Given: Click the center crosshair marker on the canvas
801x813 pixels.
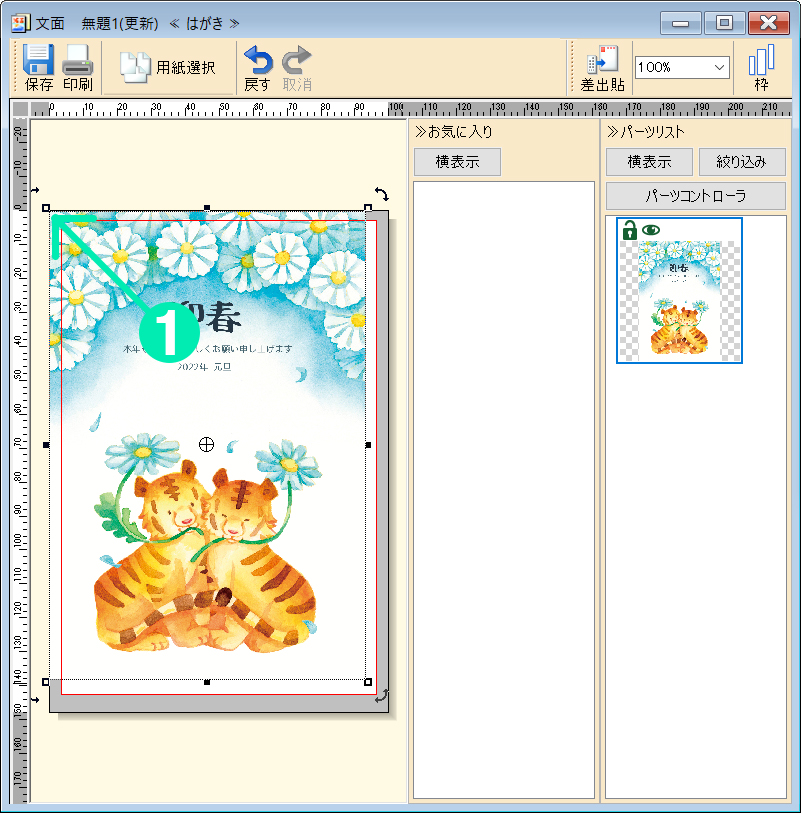Looking at the screenshot, I should click(x=207, y=444).
